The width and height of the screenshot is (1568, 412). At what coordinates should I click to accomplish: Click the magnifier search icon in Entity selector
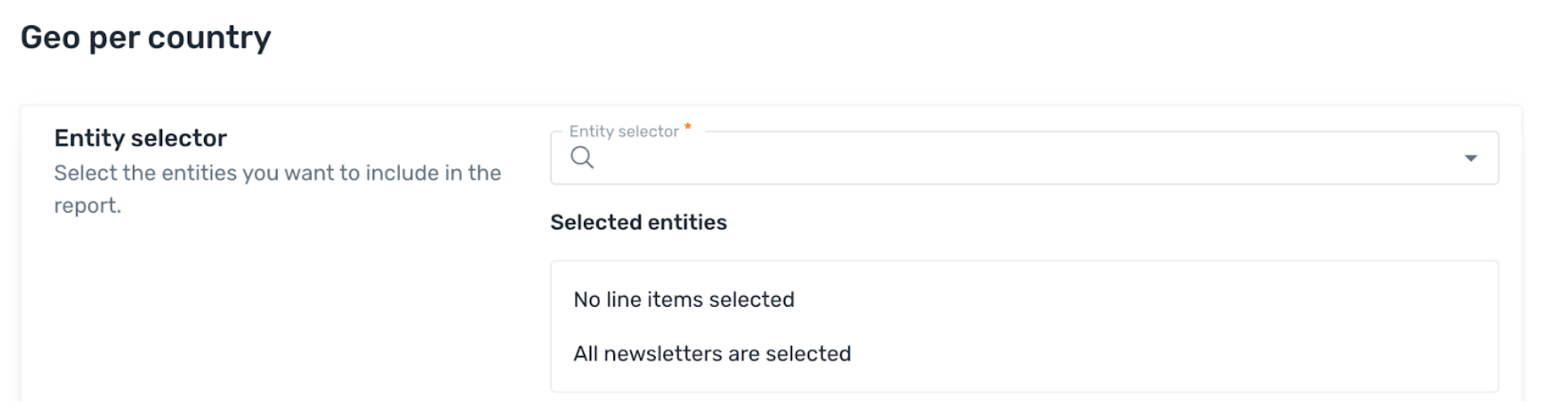point(582,158)
